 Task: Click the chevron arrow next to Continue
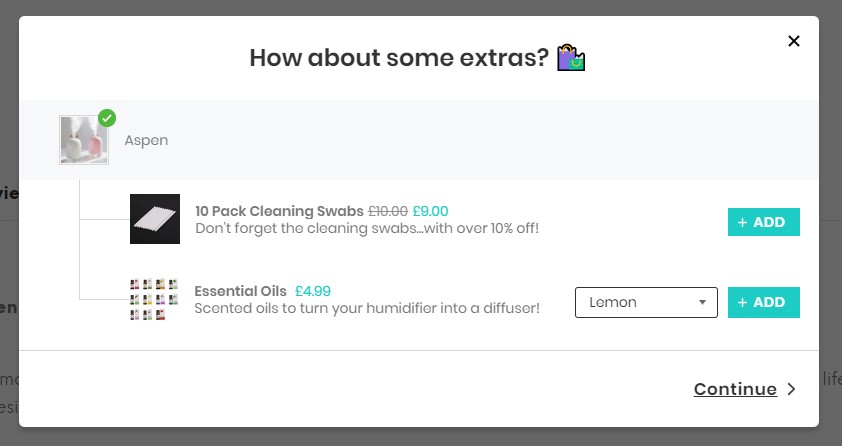792,389
